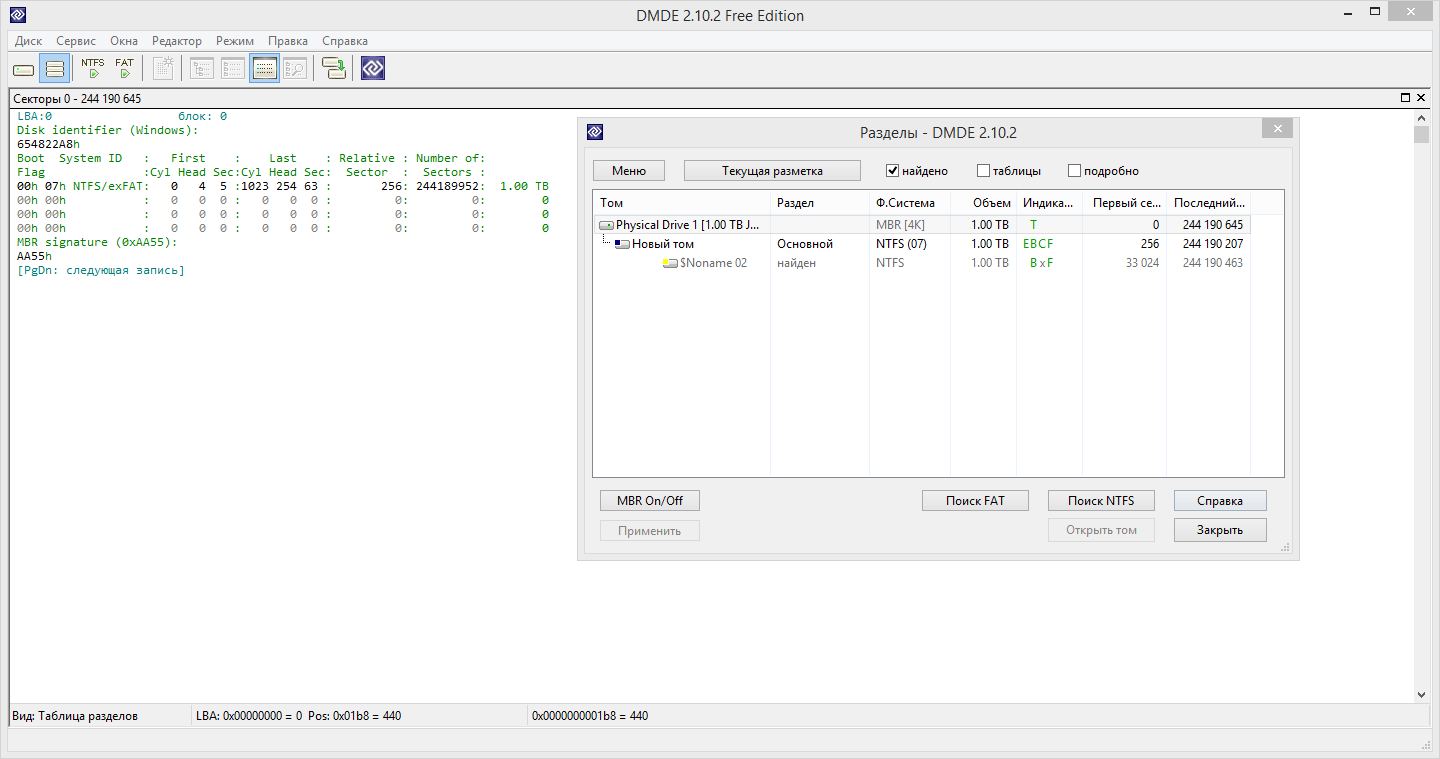Click the 'EBCF' indicator cell
Image resolution: width=1440 pixels, height=759 pixels.
tap(1038, 244)
